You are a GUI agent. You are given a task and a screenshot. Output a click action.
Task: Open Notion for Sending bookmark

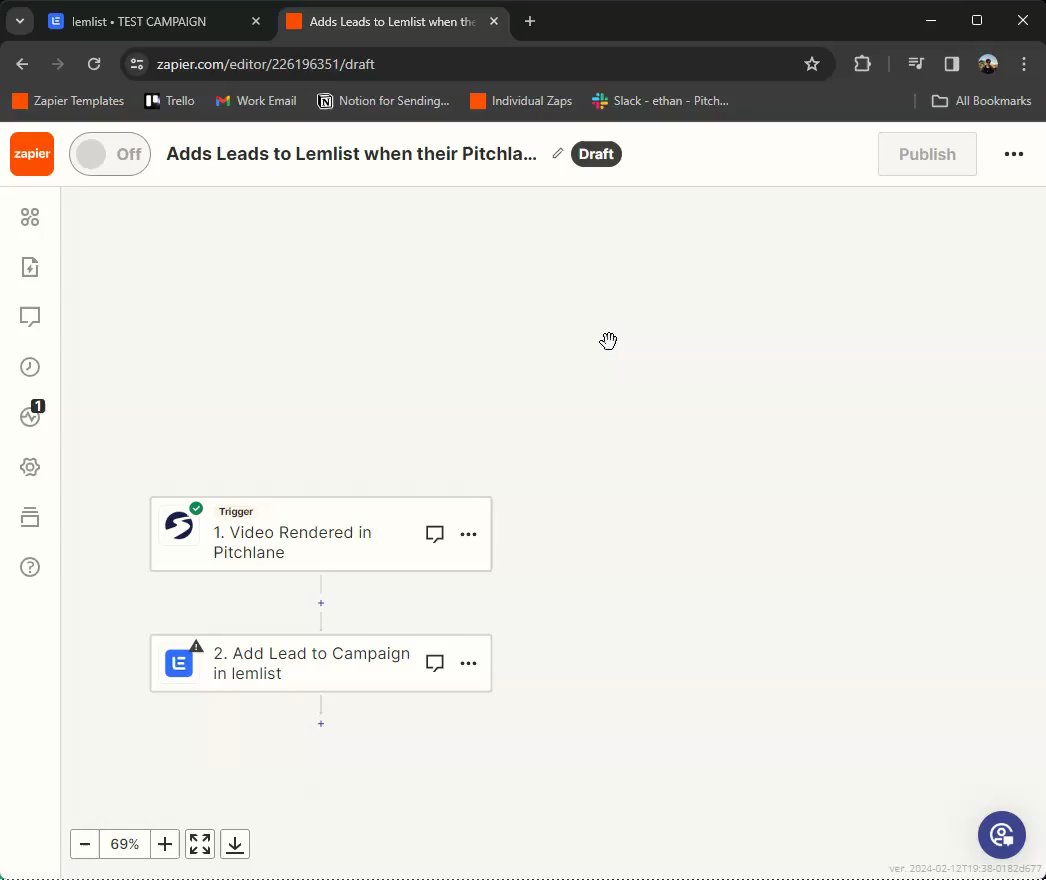point(383,101)
